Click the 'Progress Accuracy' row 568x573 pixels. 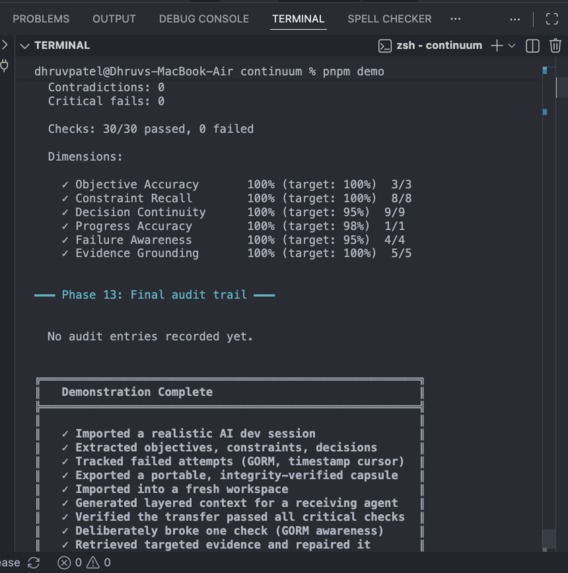click(233, 226)
